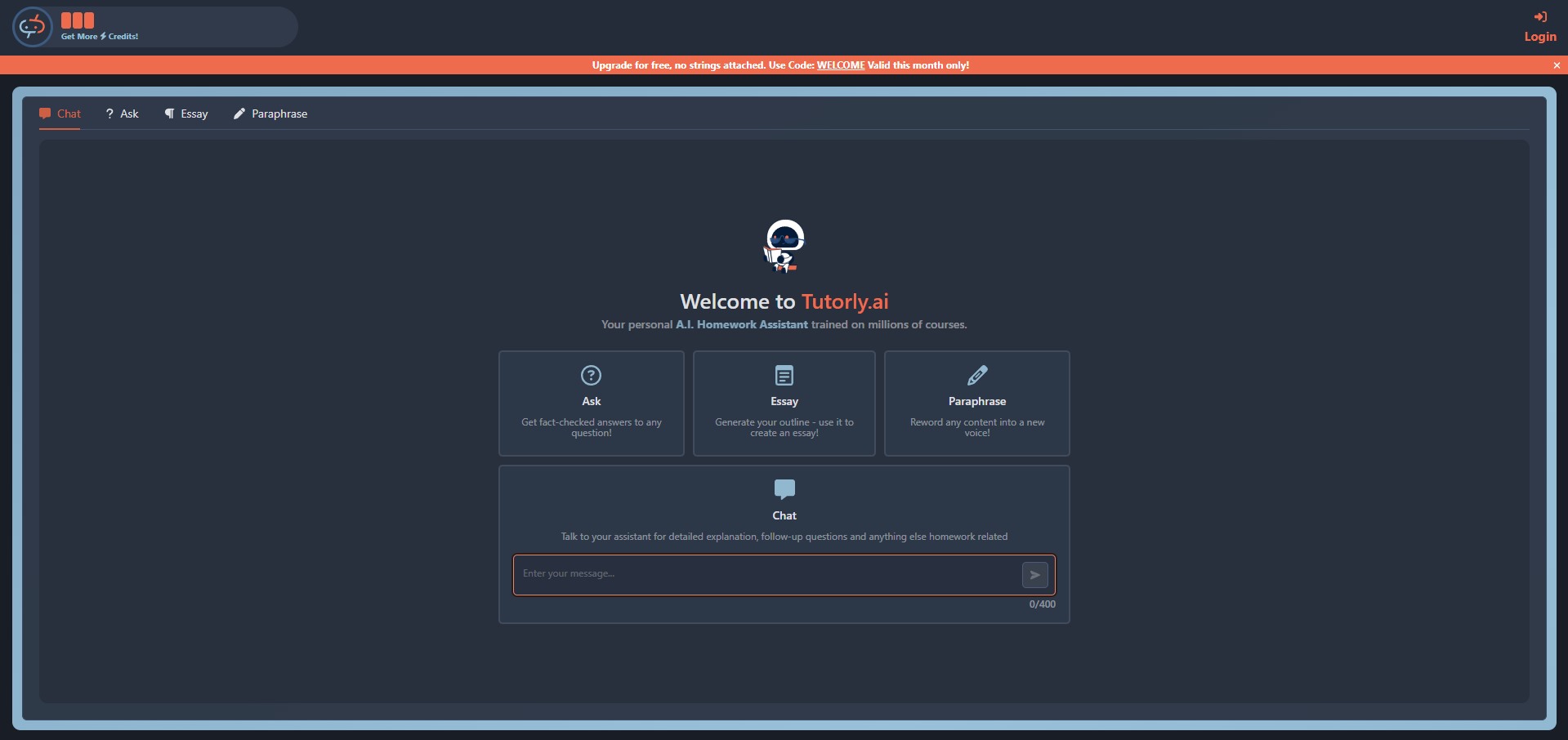Screen dimensions: 1568x740
Task: Open the Login page
Action: click(1540, 36)
